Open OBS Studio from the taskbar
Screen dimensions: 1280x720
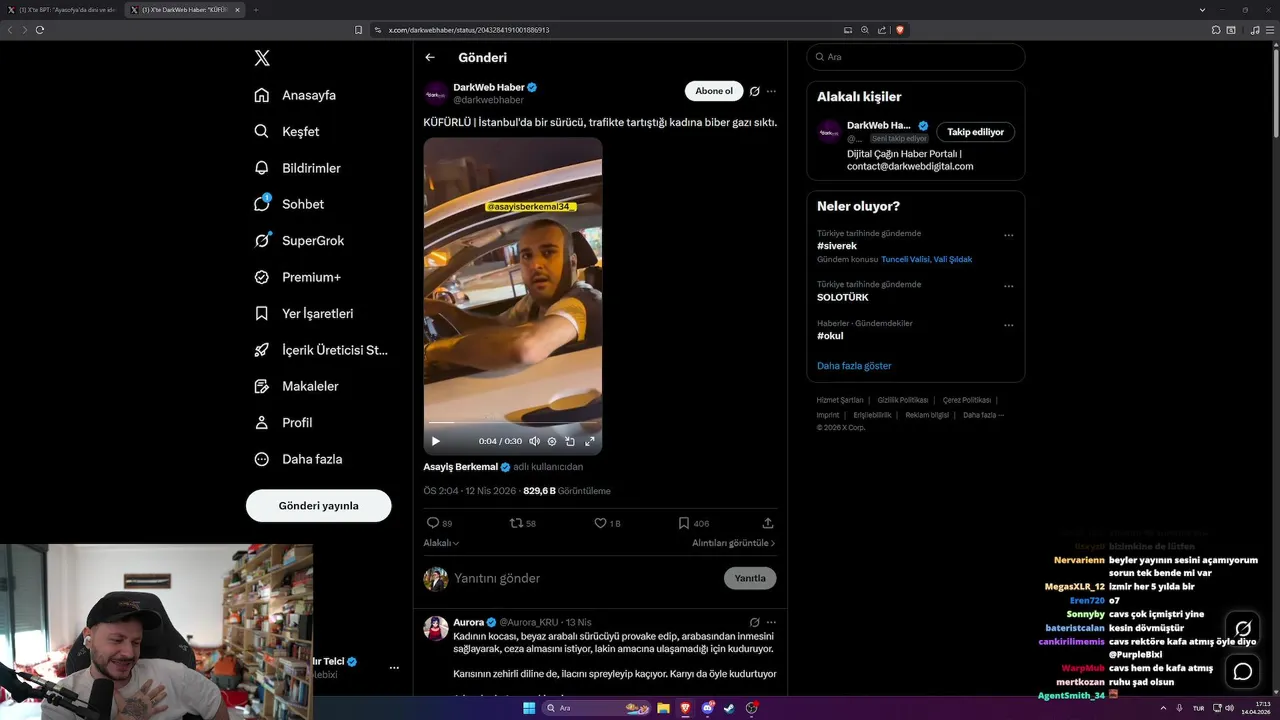[752, 708]
